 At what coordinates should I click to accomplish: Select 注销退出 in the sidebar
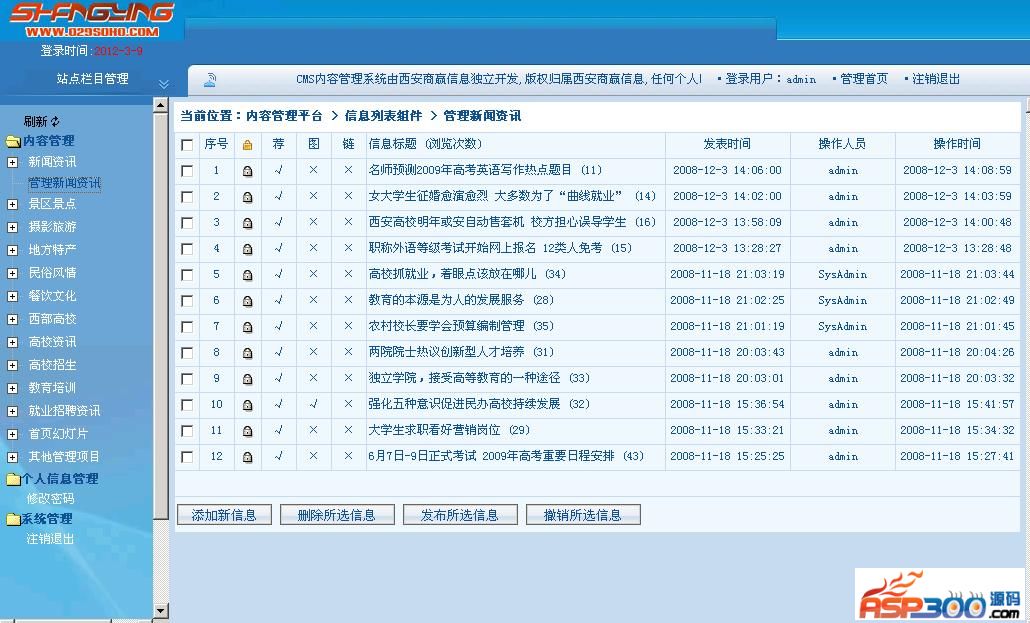[x=51, y=539]
